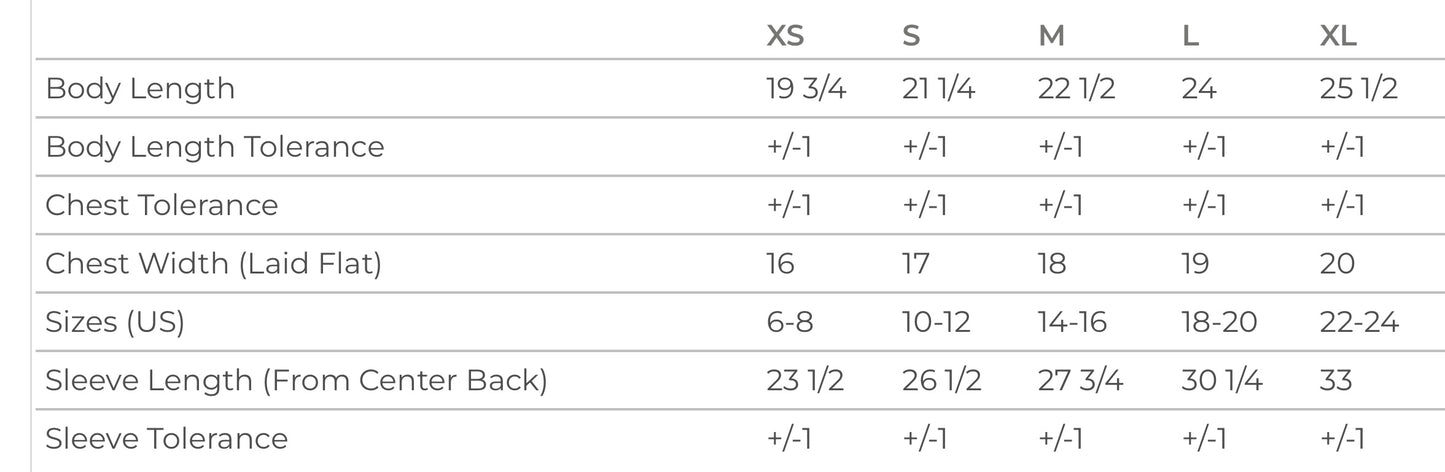Select the Sizes (US) row label

(115, 322)
